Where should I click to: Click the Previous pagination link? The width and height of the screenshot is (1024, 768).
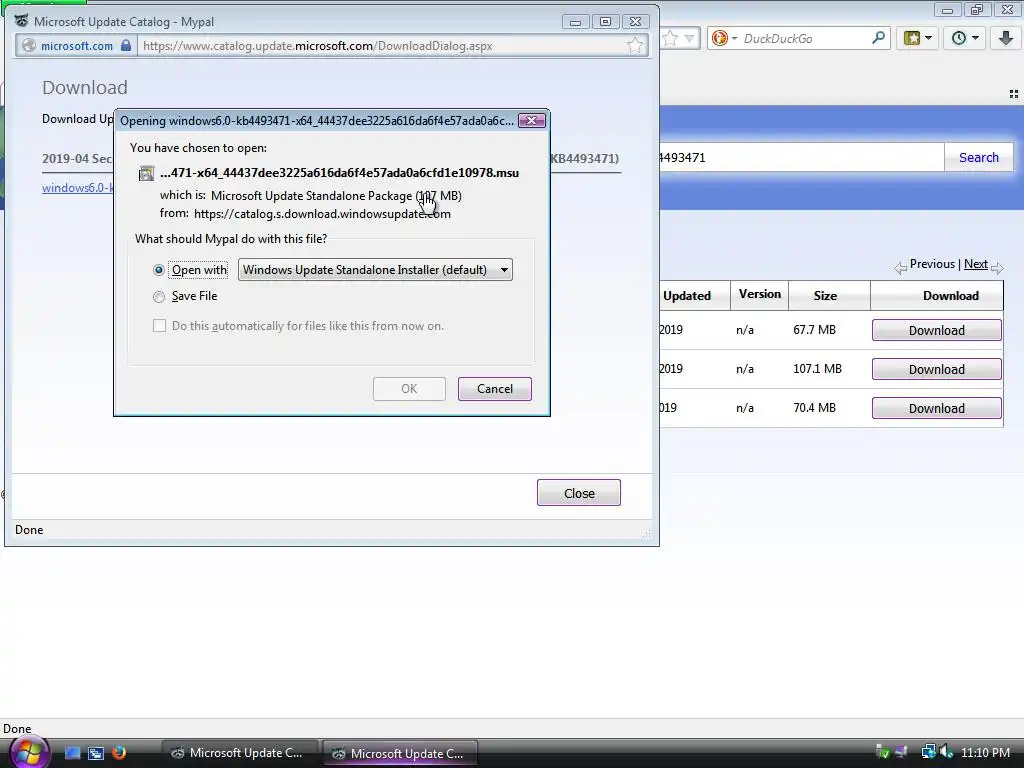point(932,264)
